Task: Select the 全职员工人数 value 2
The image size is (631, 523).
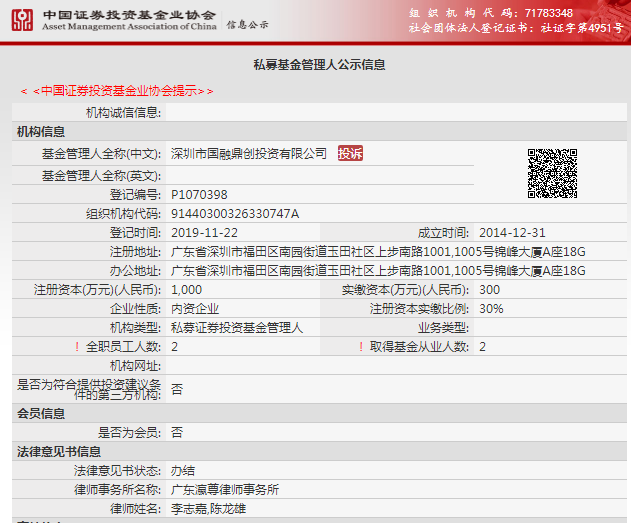Action: [x=174, y=347]
